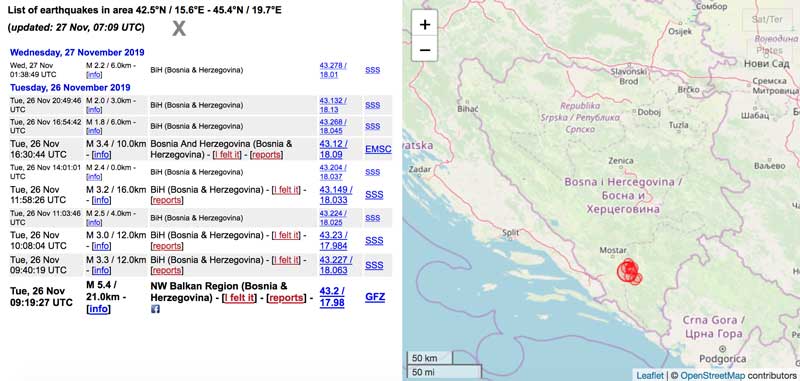Click earthquake cluster markers near Mostar
800x381 pixels.
(x=629, y=271)
